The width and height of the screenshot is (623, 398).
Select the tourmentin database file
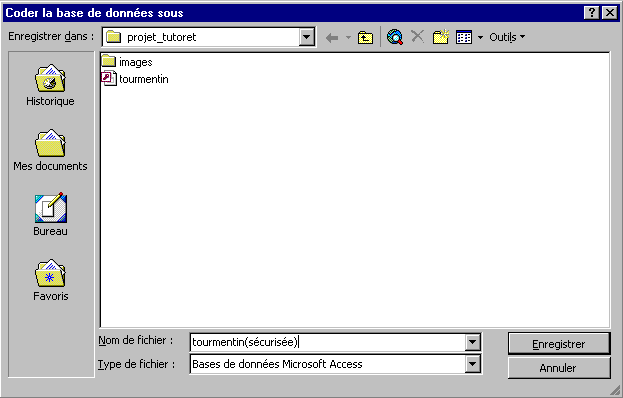pos(135,79)
